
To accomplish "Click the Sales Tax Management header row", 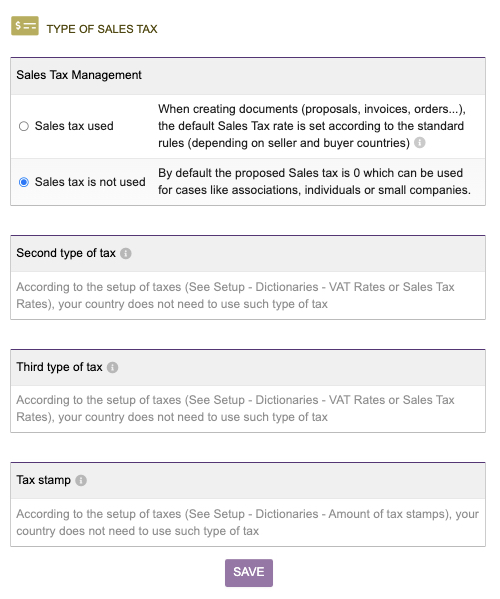I will (x=248, y=76).
